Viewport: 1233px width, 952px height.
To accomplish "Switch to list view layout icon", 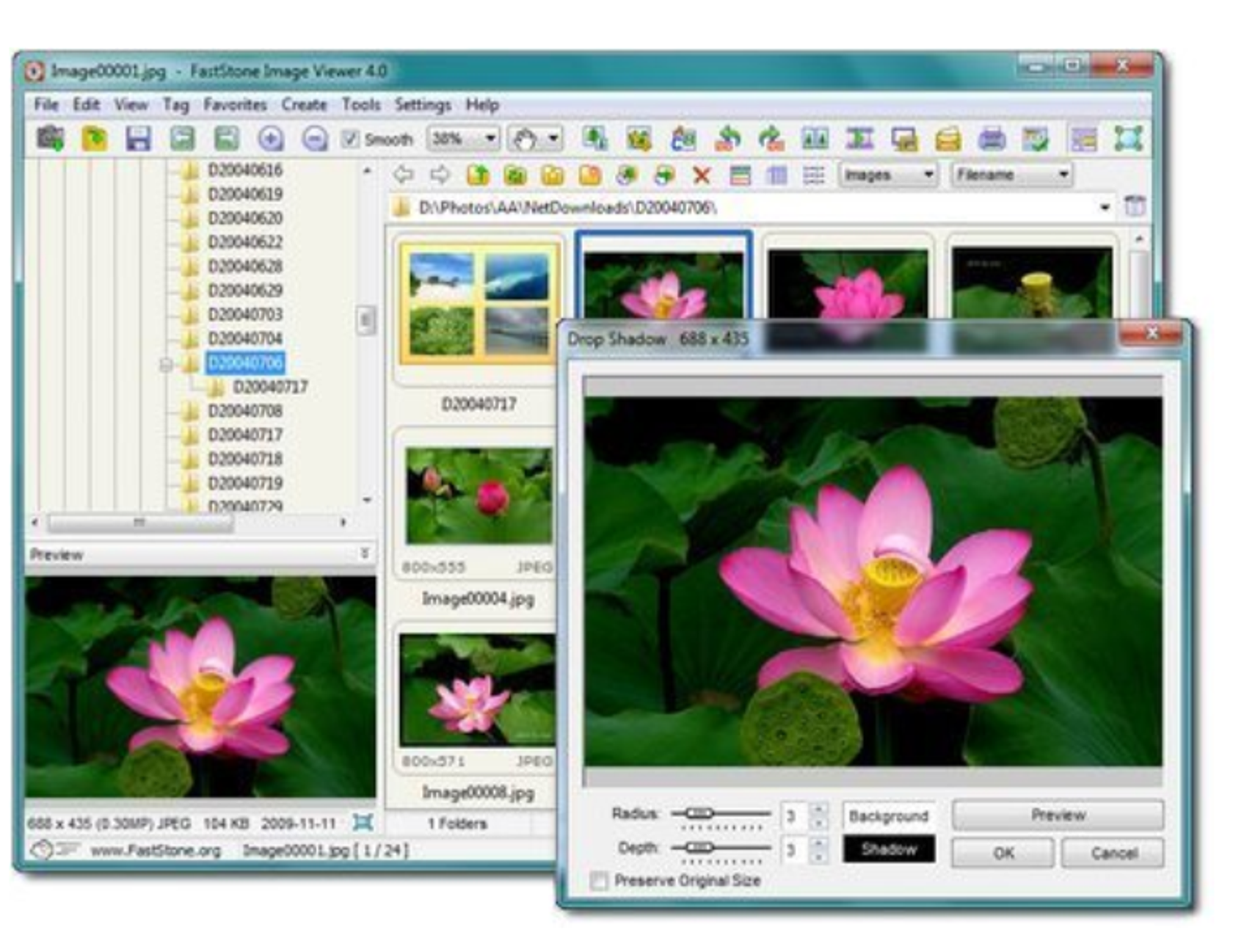I will point(813,175).
